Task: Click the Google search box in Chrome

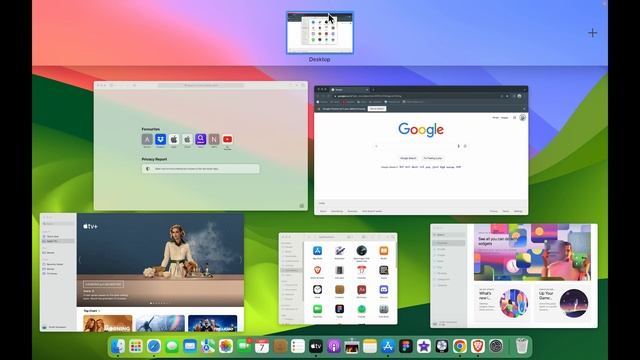Action: coord(420,146)
